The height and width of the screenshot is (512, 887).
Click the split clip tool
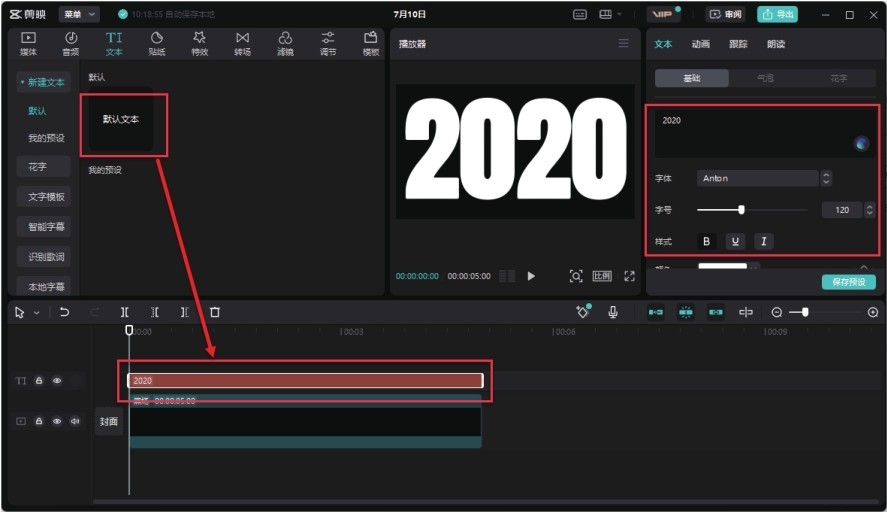click(124, 312)
